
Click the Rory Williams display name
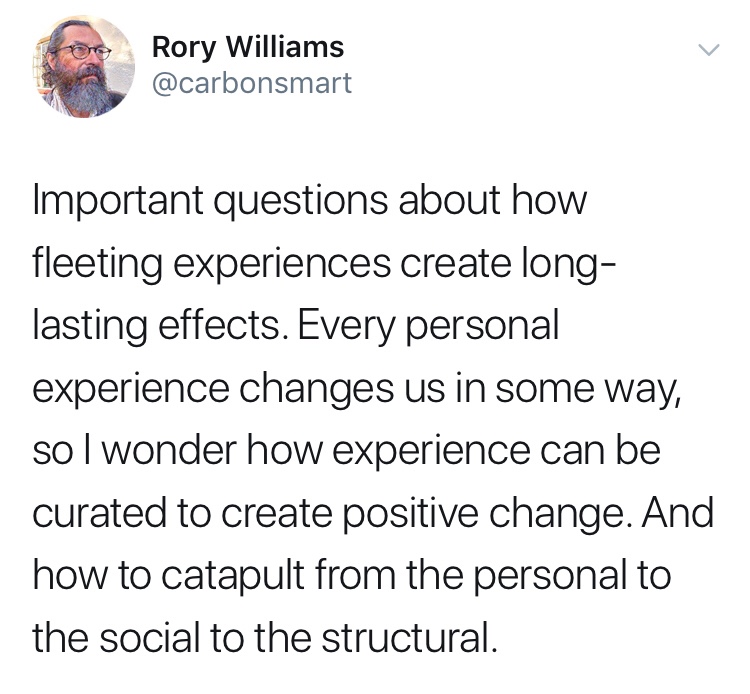point(247,46)
